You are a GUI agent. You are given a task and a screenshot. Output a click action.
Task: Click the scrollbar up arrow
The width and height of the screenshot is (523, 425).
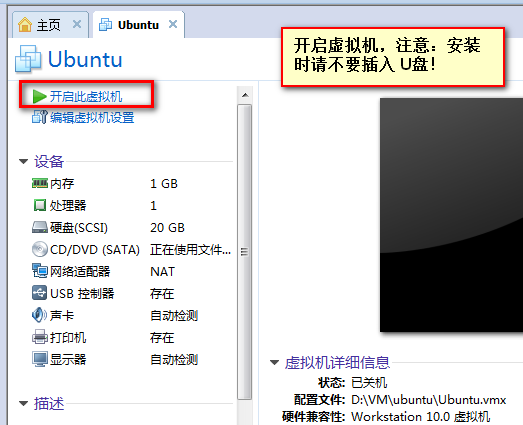245,95
